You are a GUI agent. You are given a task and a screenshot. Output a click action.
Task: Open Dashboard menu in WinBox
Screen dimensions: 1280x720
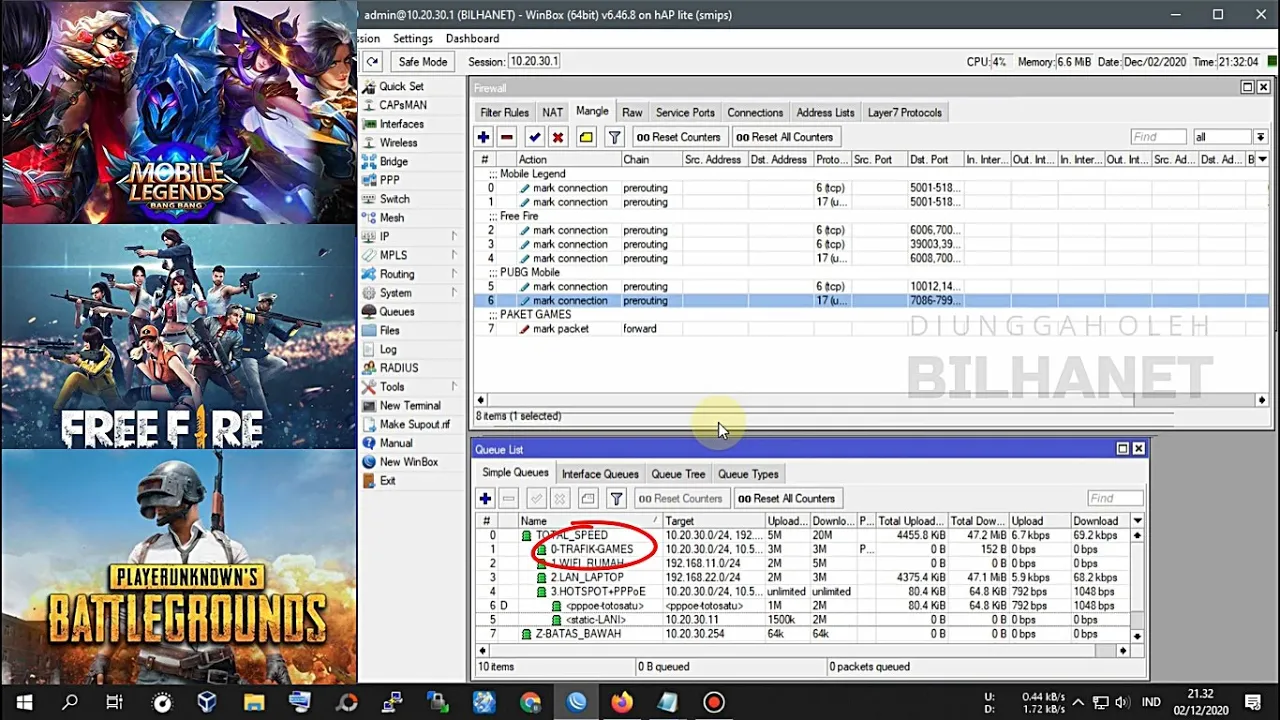472,38
